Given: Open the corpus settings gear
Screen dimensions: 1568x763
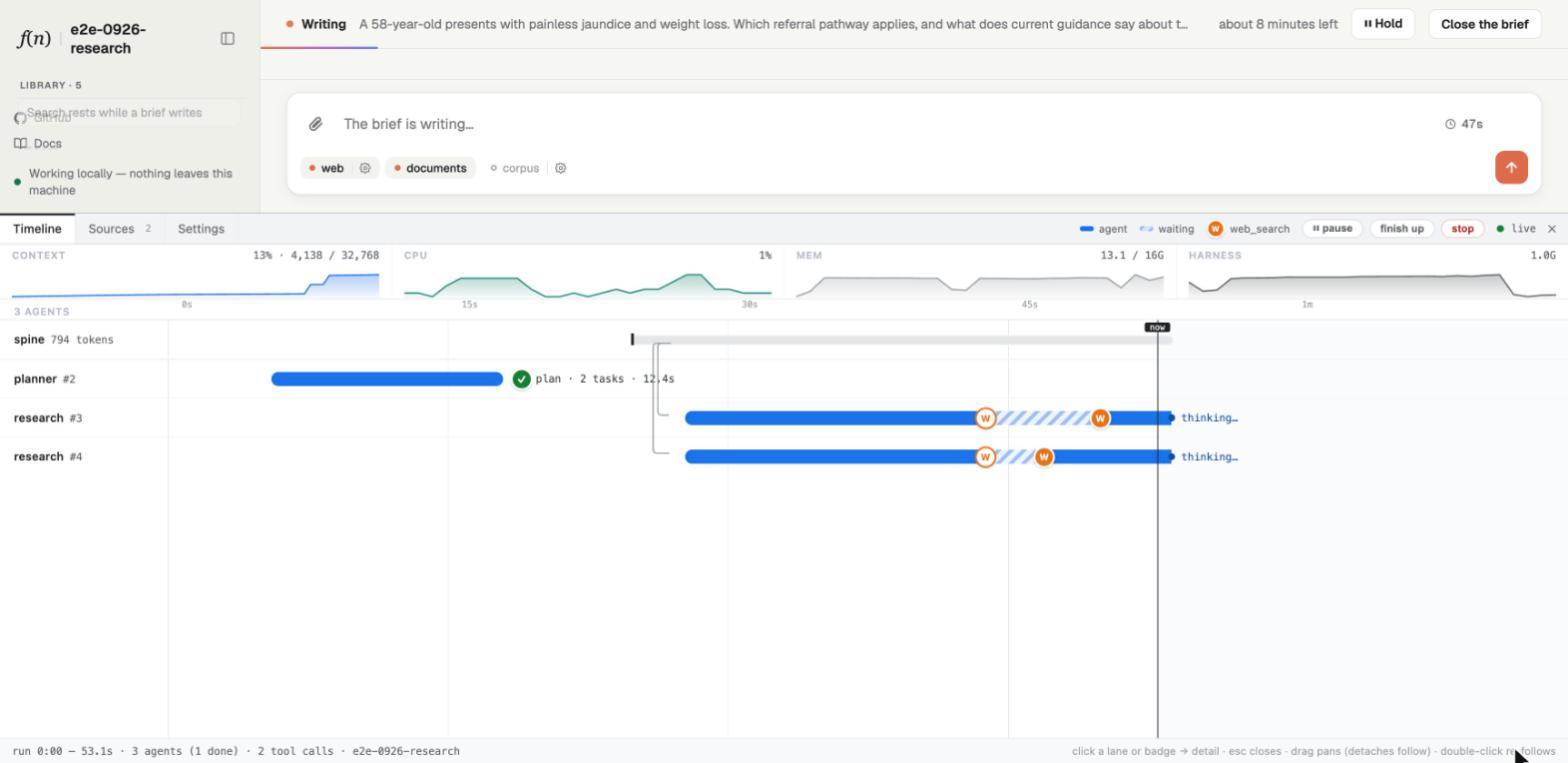Looking at the screenshot, I should pyautogui.click(x=560, y=168).
